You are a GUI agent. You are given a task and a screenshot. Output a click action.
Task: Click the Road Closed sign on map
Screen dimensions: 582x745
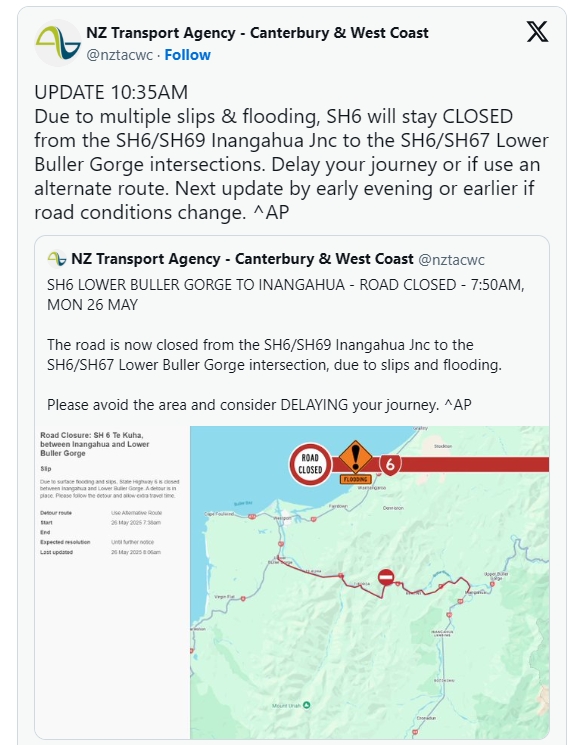point(310,464)
